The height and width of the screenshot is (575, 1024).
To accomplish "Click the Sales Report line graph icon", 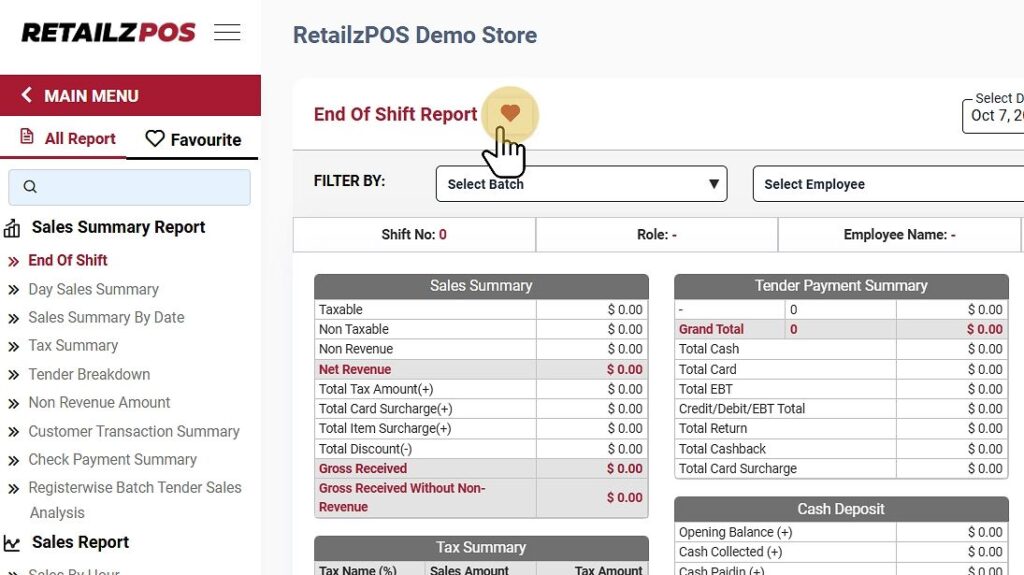I will tap(12, 543).
